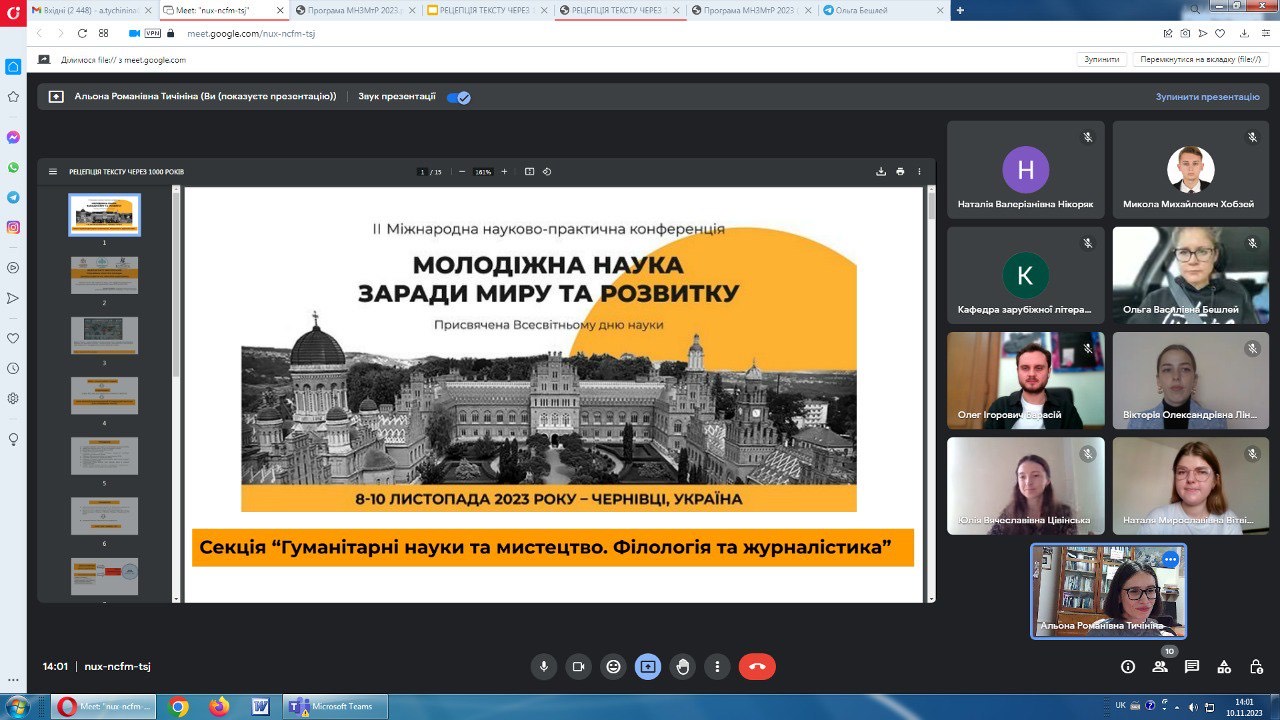Open Meet activities panel
This screenshot has height=720, width=1280.
coord(1225,666)
